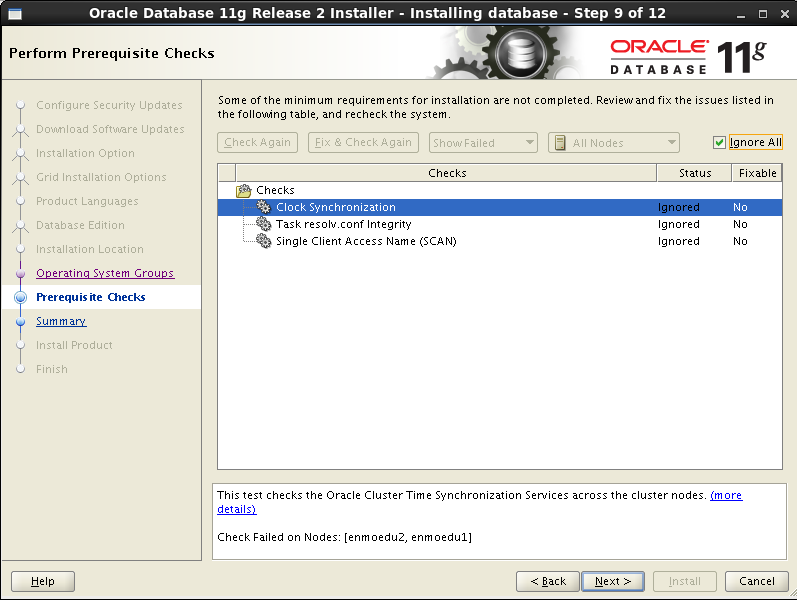Click the Help button

(x=43, y=581)
